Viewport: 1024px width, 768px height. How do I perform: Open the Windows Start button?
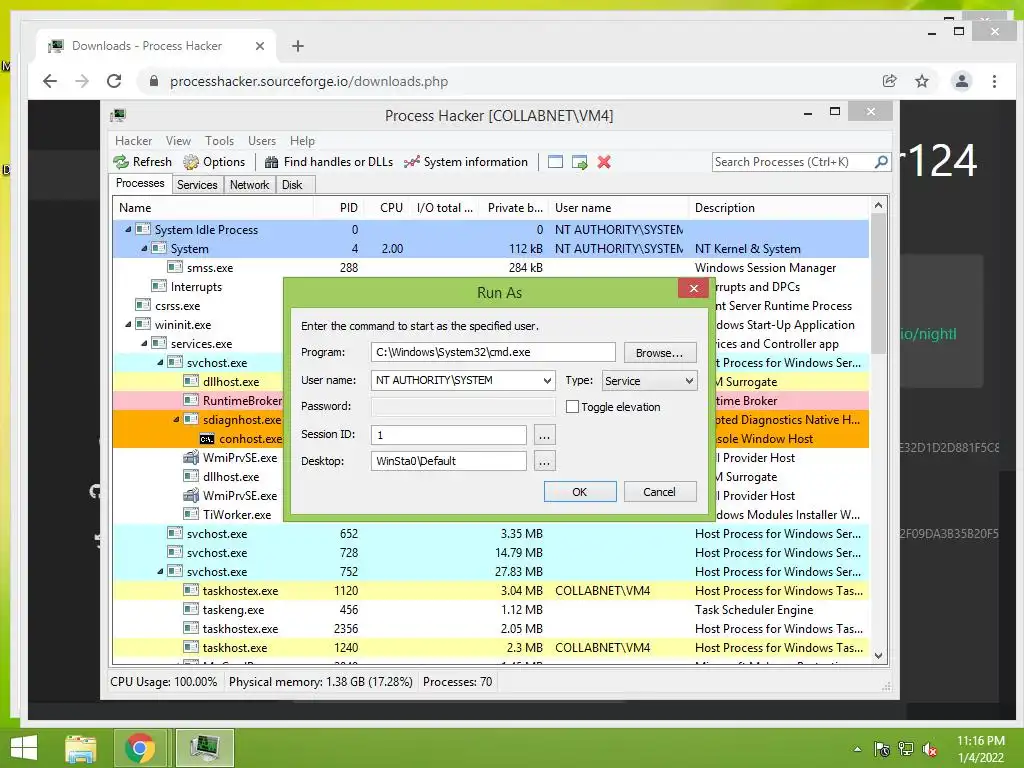point(24,748)
